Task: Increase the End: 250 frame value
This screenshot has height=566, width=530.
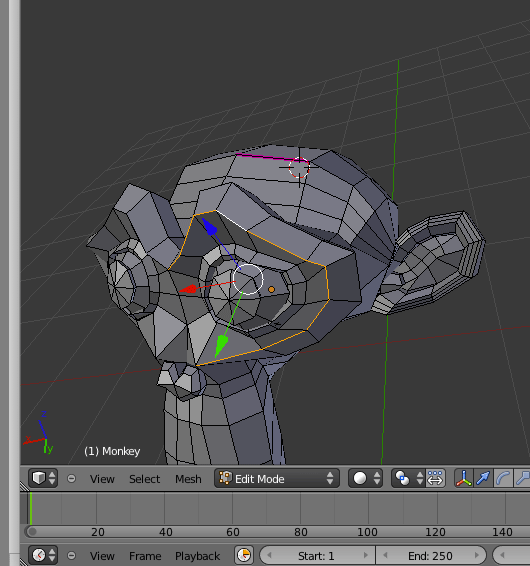Action: coord(477,556)
